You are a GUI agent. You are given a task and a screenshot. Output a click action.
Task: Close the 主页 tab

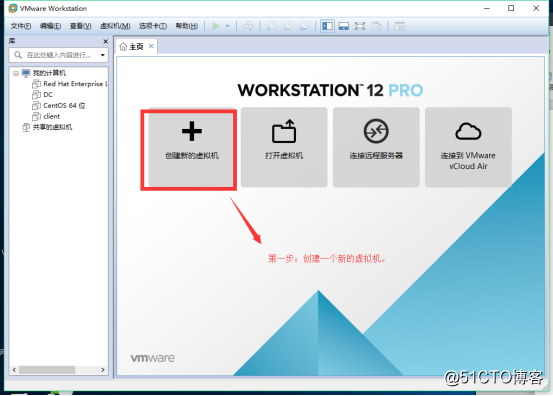coord(151,46)
